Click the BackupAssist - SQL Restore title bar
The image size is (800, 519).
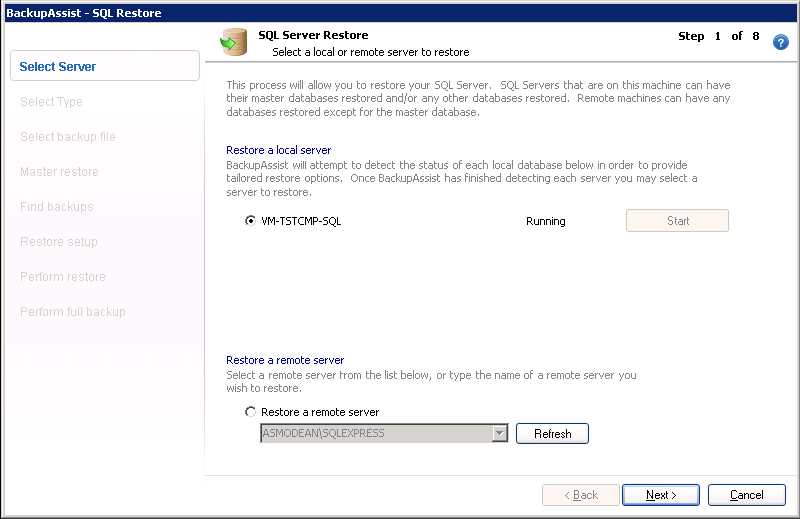[x=400, y=13]
